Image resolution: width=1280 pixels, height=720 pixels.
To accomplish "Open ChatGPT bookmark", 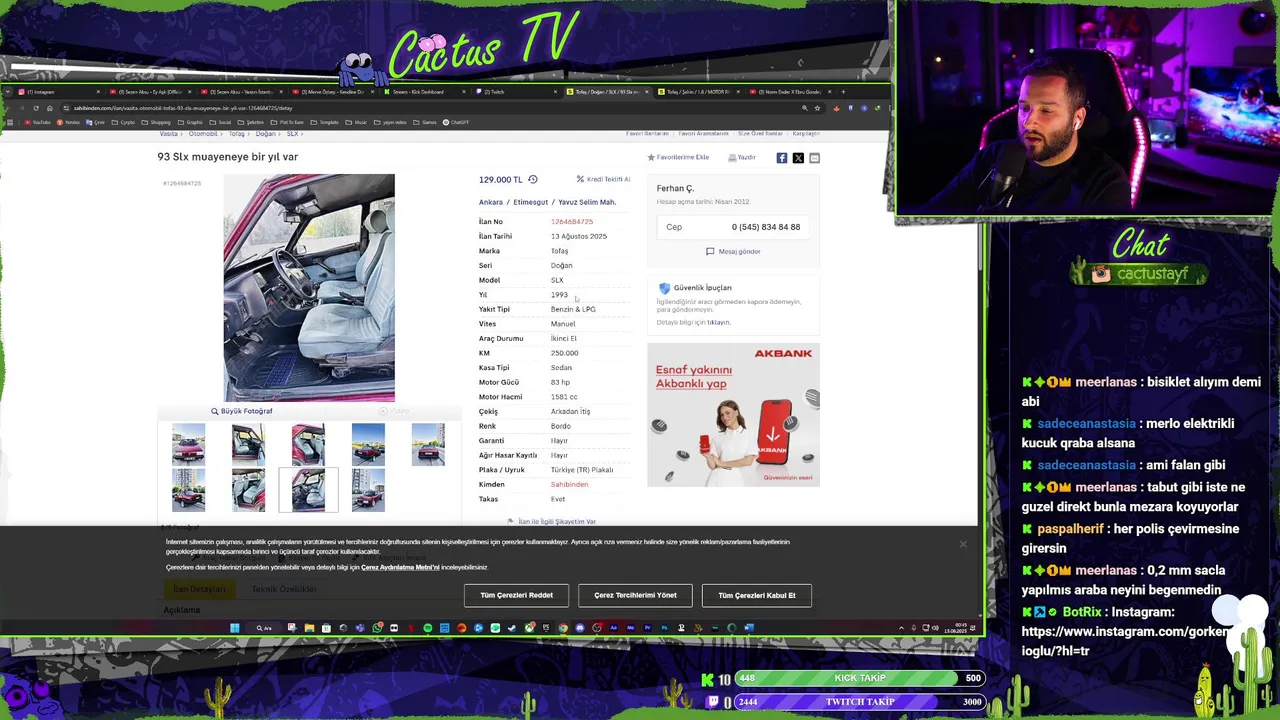I will tap(456, 122).
